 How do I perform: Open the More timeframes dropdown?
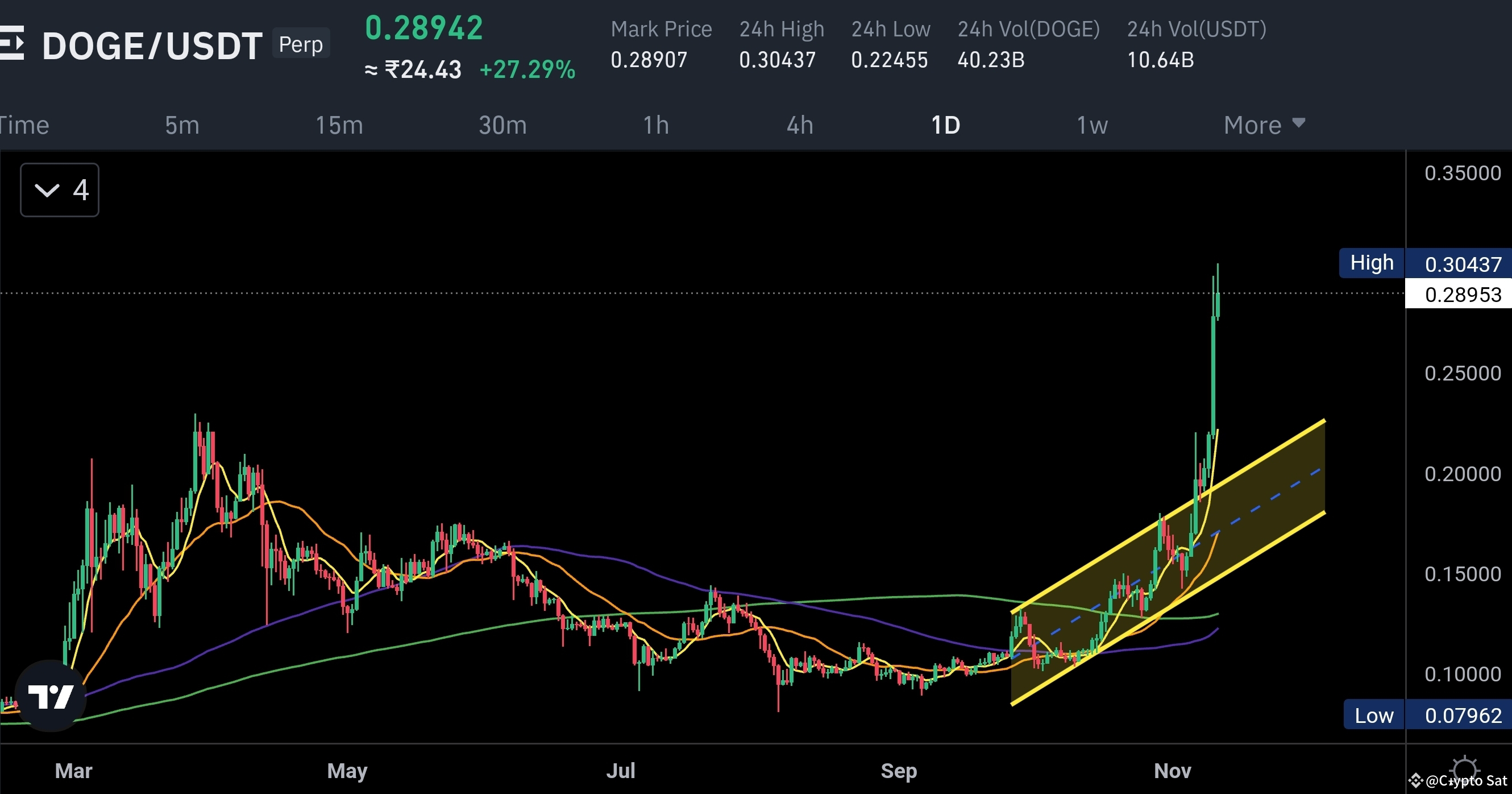1252,125
